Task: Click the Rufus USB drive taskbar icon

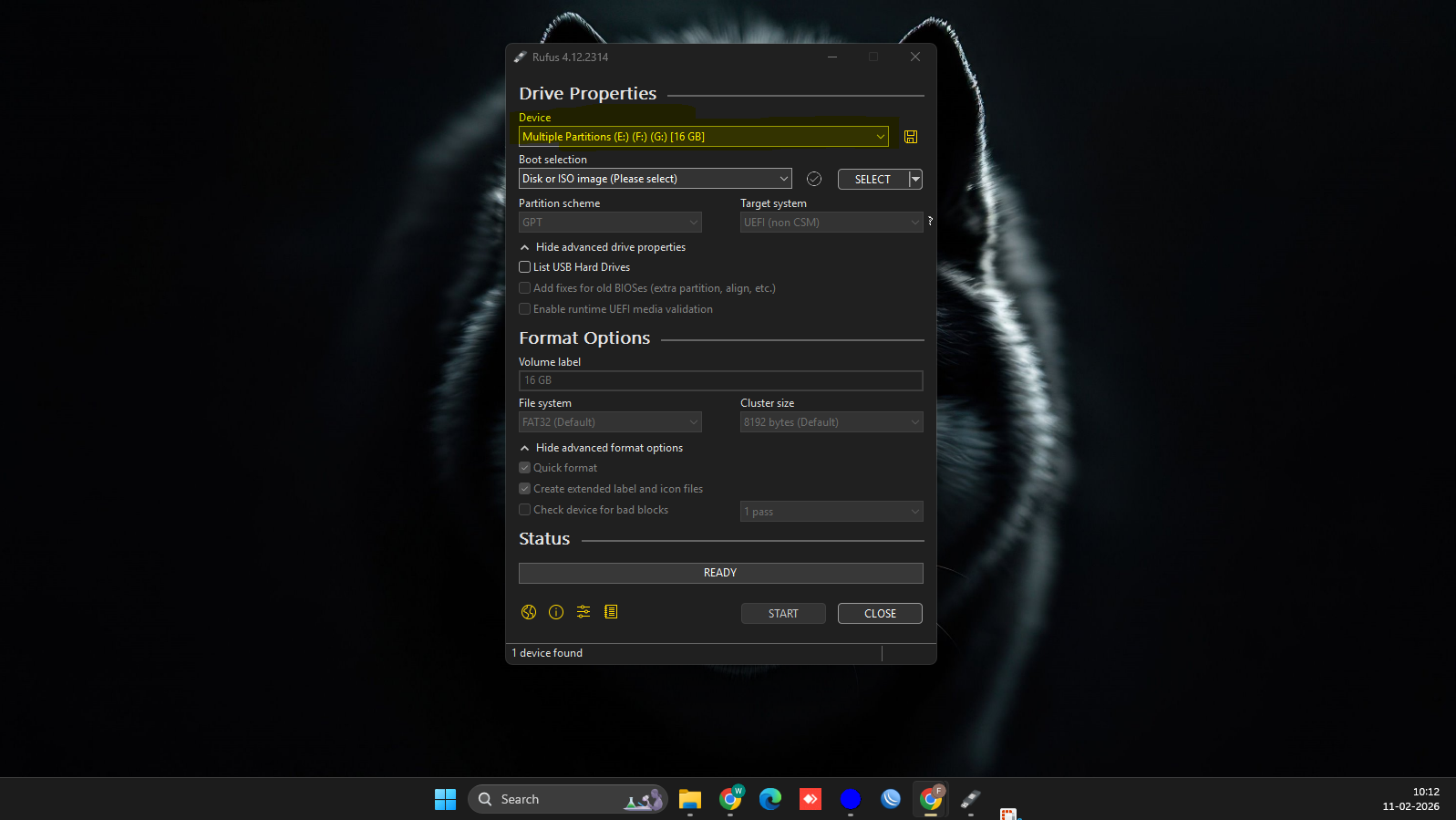Action: (x=971, y=799)
